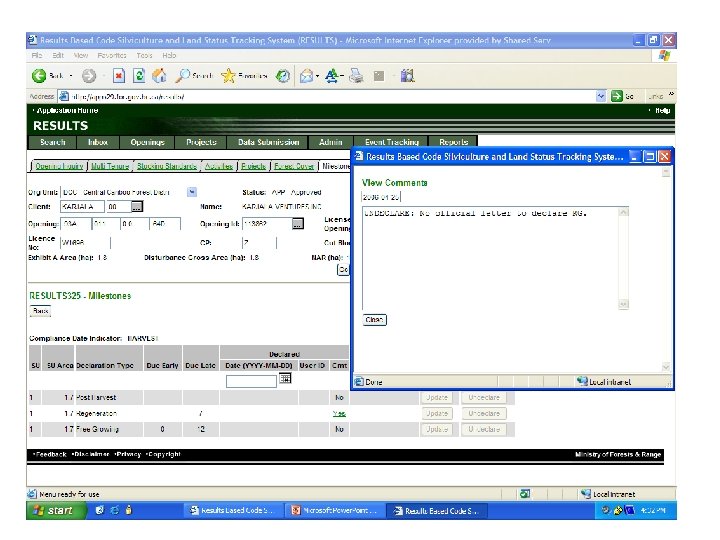Open the IE Search magnifier
Viewport: 720px width, 540px height.
click(x=182, y=76)
